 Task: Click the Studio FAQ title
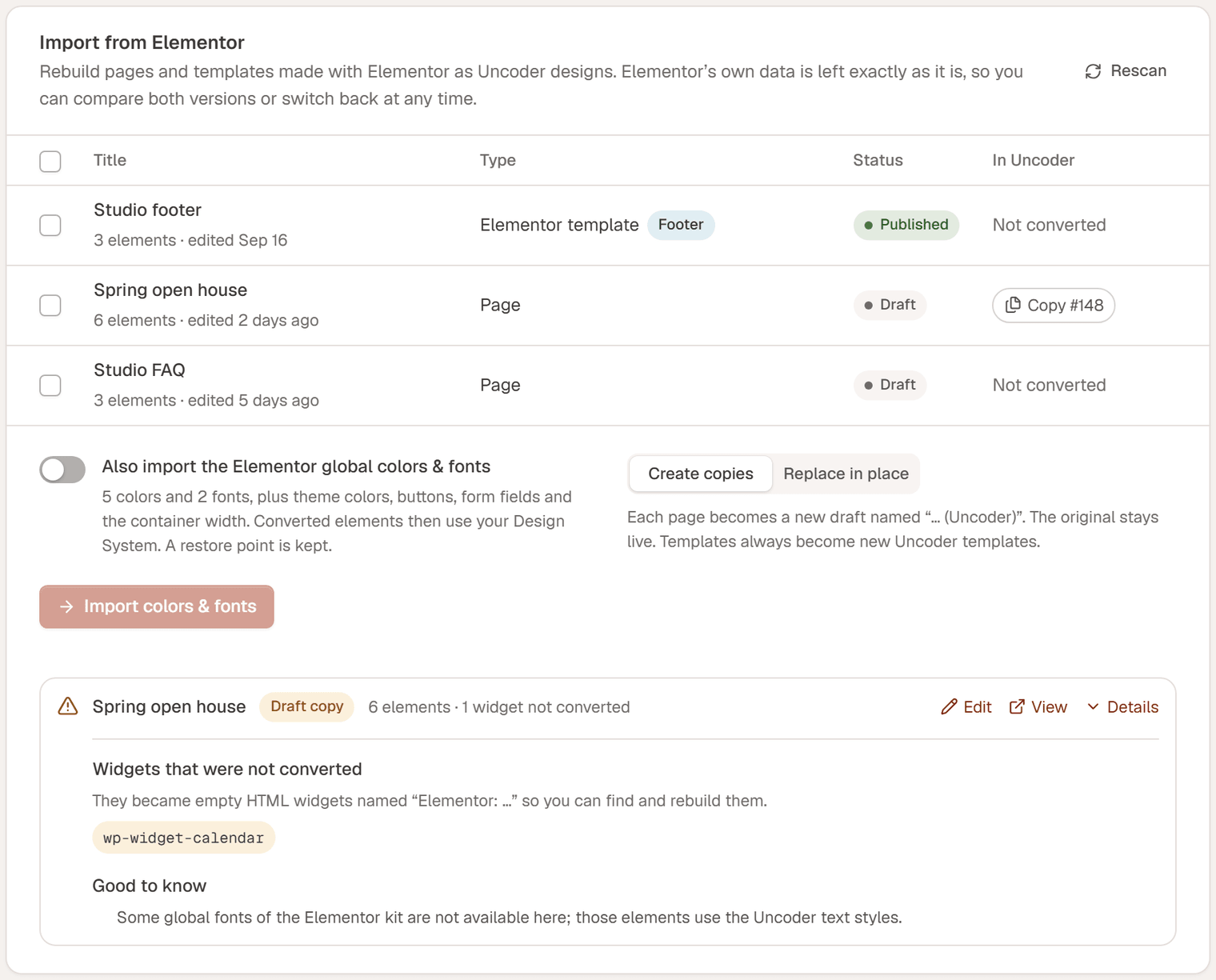pyautogui.click(x=139, y=370)
